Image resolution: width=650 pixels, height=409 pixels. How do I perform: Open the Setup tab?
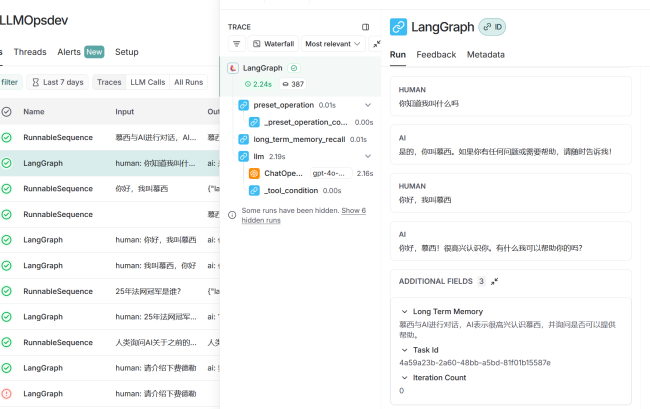pos(126,52)
